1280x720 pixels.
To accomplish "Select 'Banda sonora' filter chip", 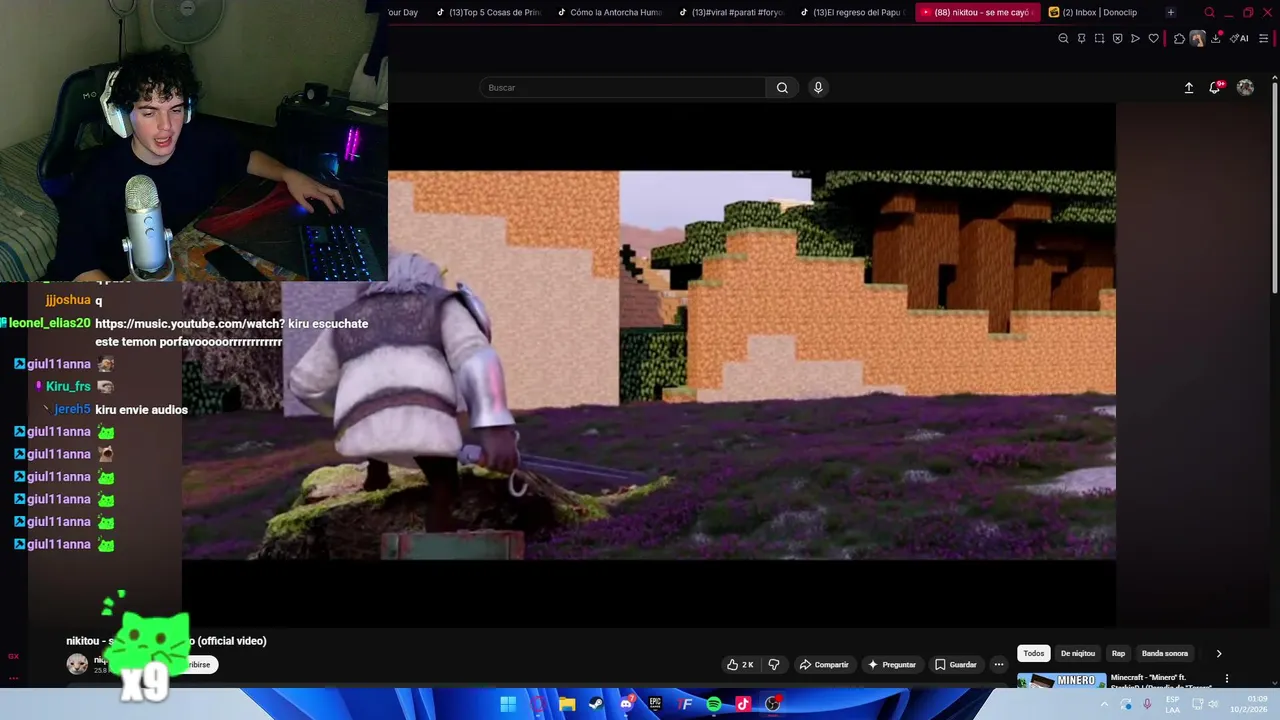I will (x=1165, y=653).
